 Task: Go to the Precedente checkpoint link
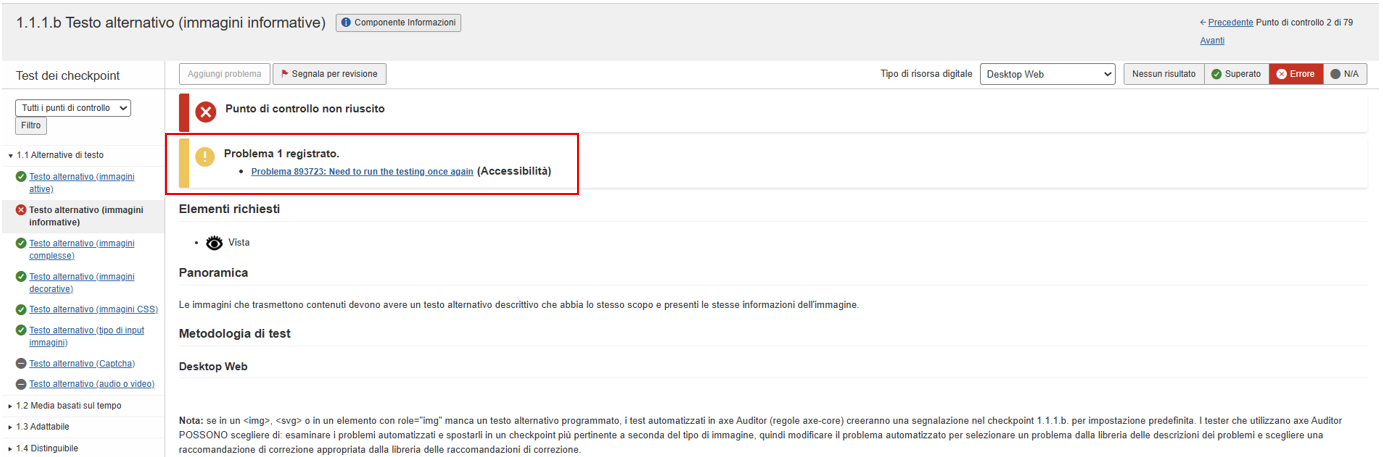pyautogui.click(x=1230, y=22)
